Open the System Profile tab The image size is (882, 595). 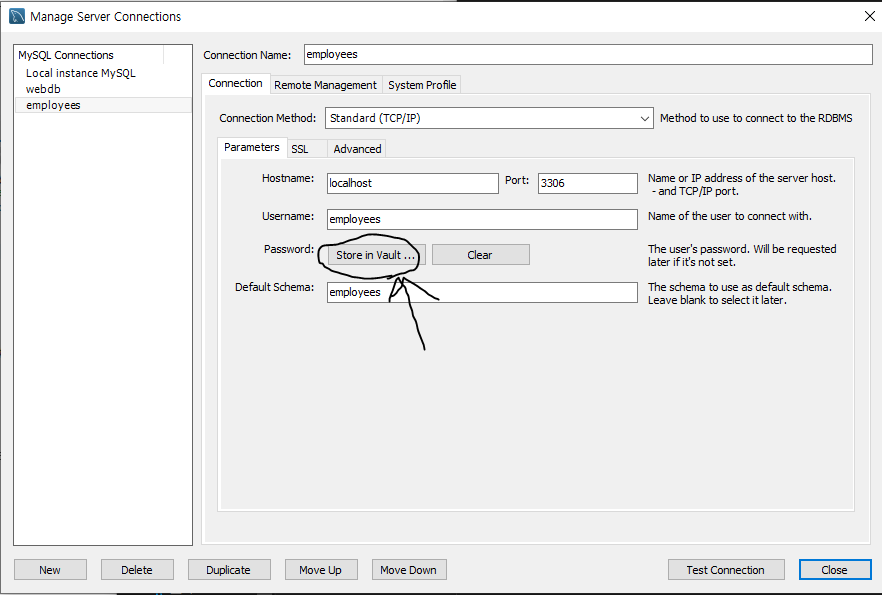422,85
